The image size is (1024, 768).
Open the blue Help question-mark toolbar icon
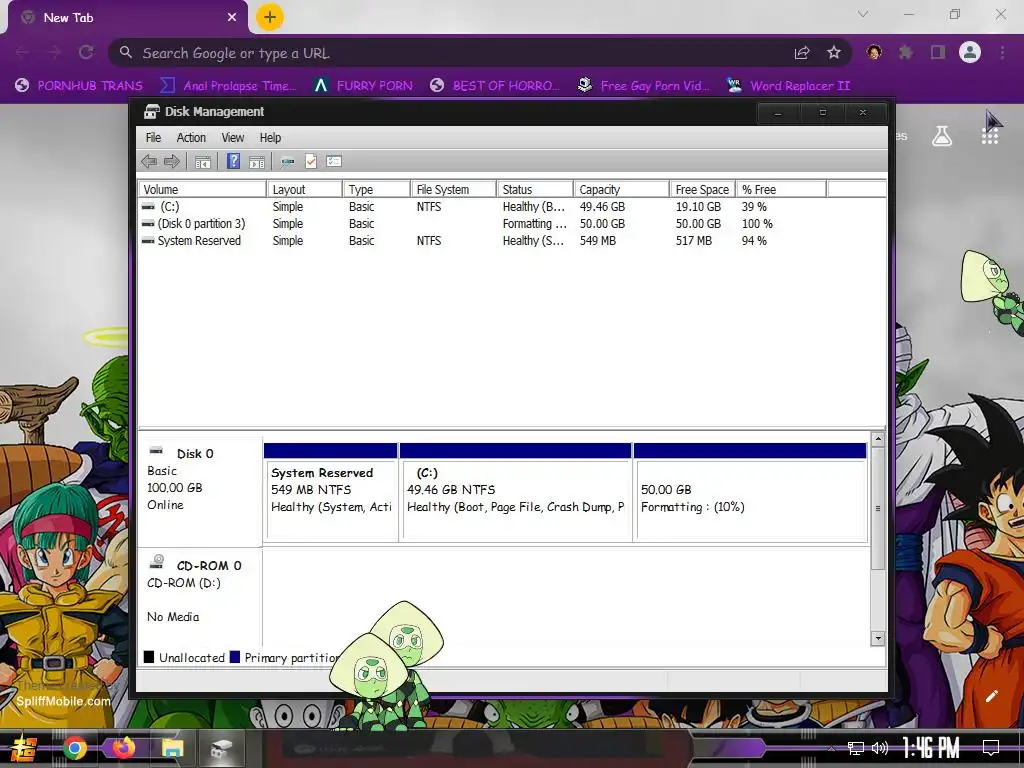(233, 161)
